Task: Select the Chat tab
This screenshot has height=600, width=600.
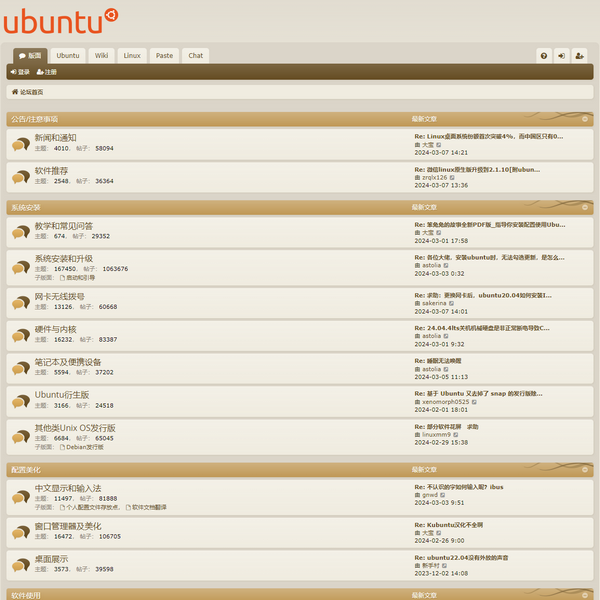Action: coord(196,56)
